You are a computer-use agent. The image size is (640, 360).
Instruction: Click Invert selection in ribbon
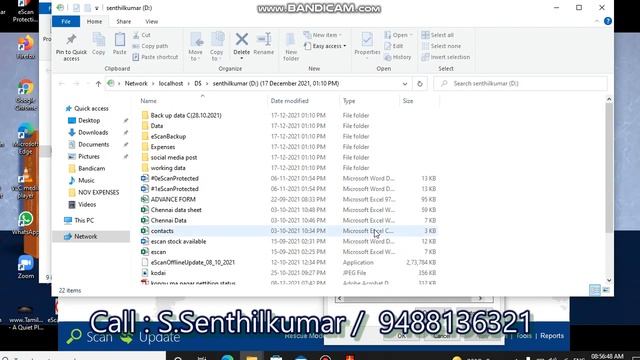point(446,57)
